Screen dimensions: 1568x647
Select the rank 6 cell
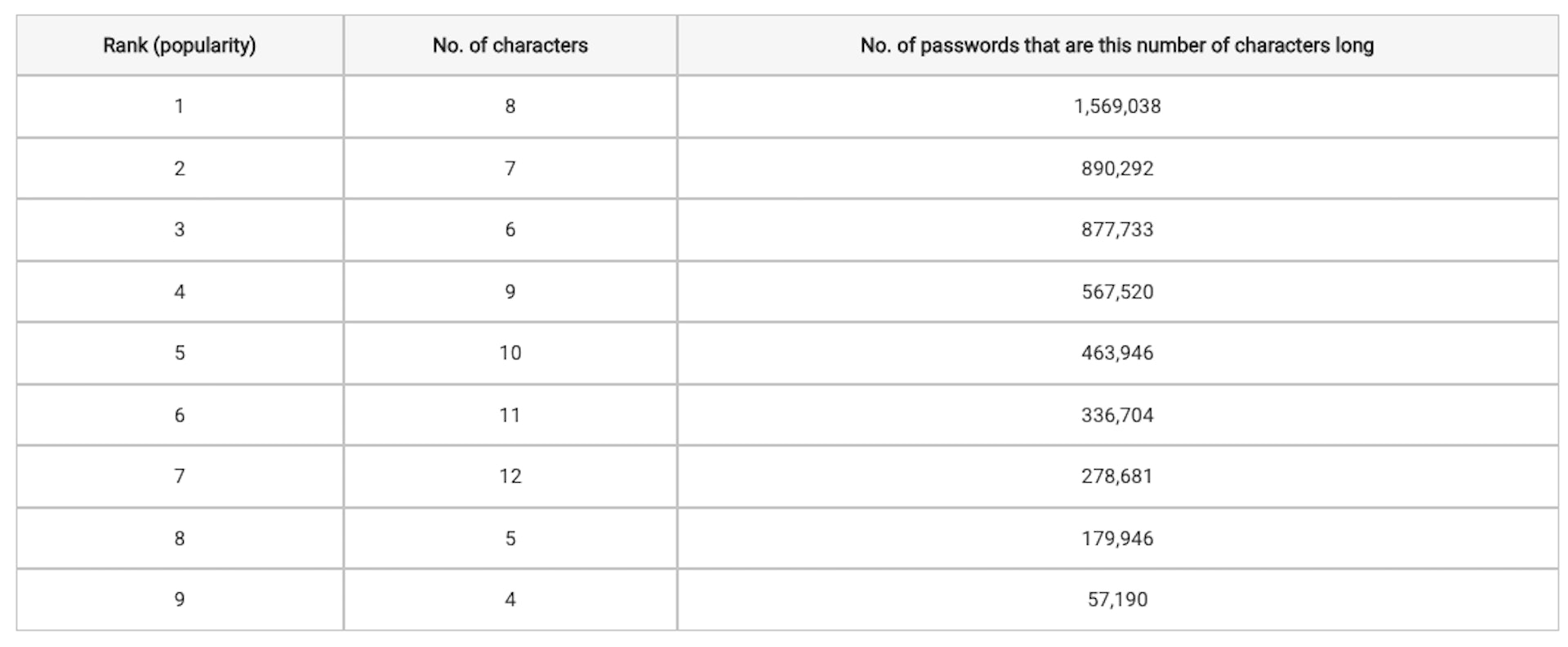click(x=180, y=415)
